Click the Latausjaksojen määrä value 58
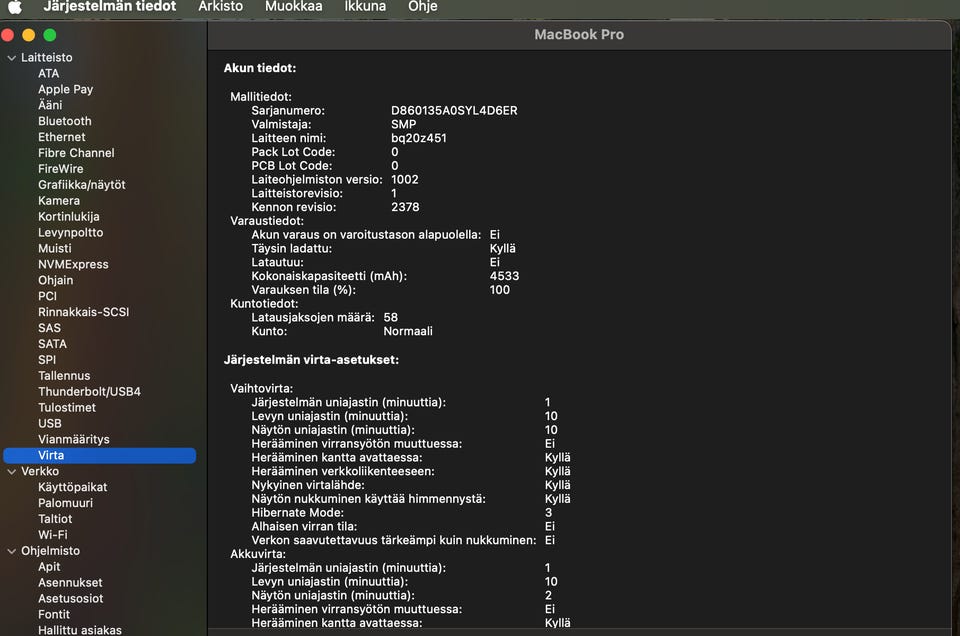 [391, 318]
